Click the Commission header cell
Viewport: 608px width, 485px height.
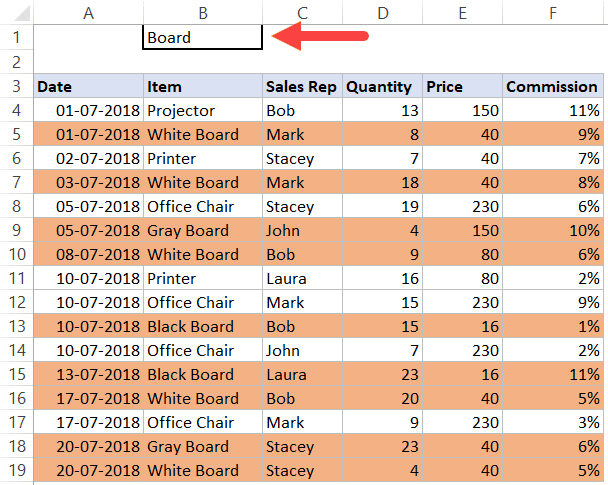click(x=553, y=86)
